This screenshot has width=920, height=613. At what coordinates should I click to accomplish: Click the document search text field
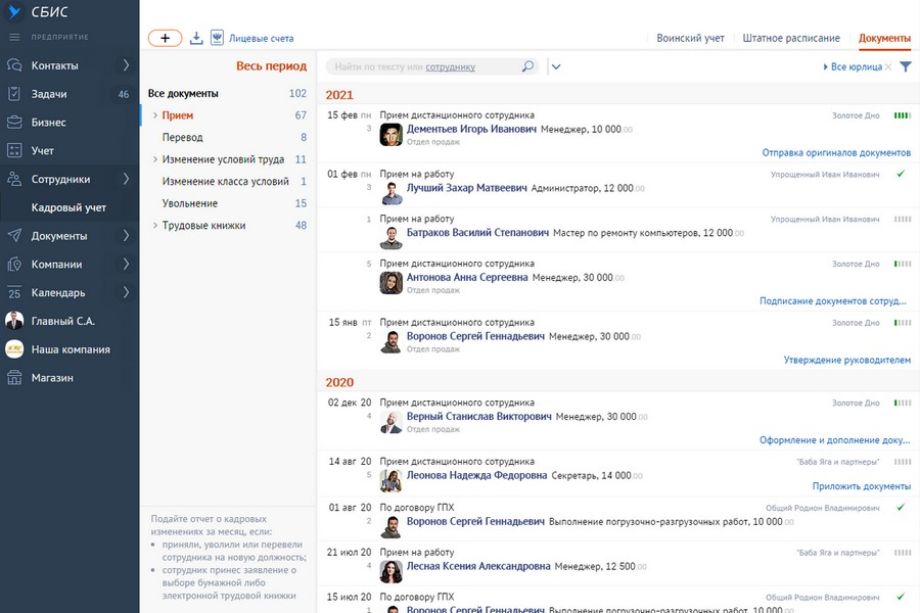click(420, 67)
